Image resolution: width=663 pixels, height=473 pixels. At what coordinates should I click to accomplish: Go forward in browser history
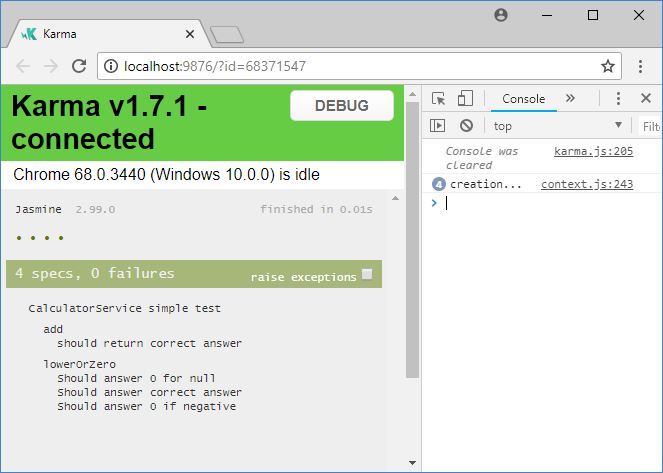51,66
